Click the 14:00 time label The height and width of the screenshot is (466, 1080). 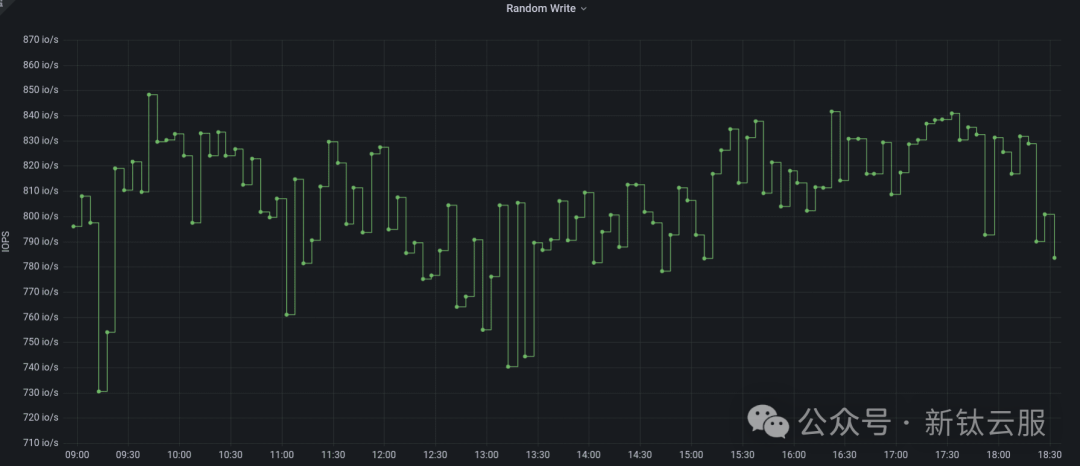click(x=588, y=455)
